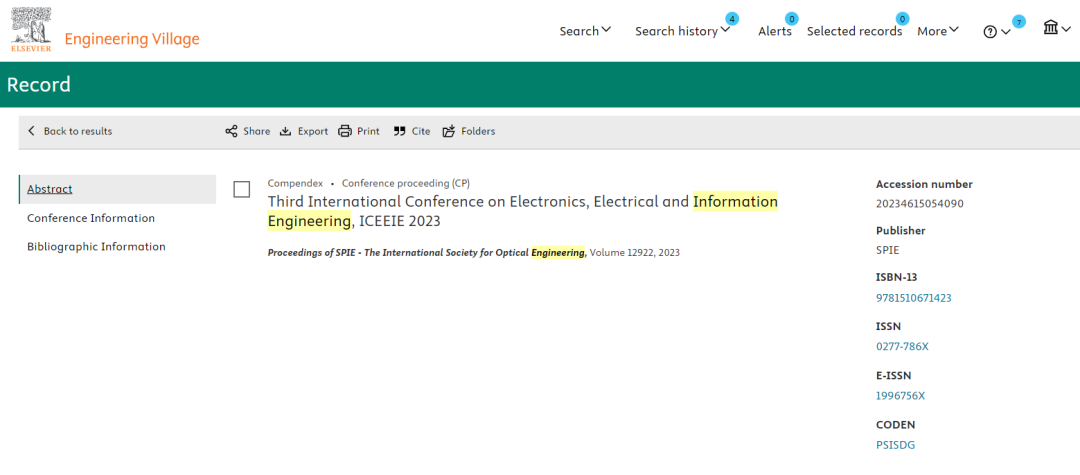Click Conference proceeding (CP) label
This screenshot has width=1080, height=475.
406,183
